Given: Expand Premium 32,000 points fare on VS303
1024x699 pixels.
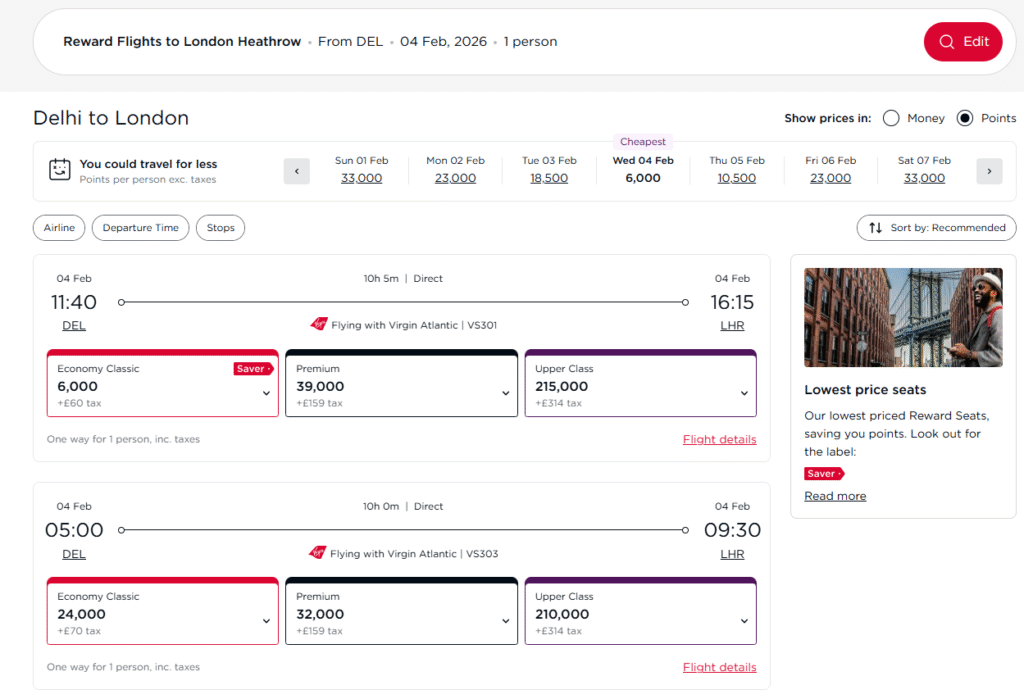Looking at the screenshot, I should (401, 613).
